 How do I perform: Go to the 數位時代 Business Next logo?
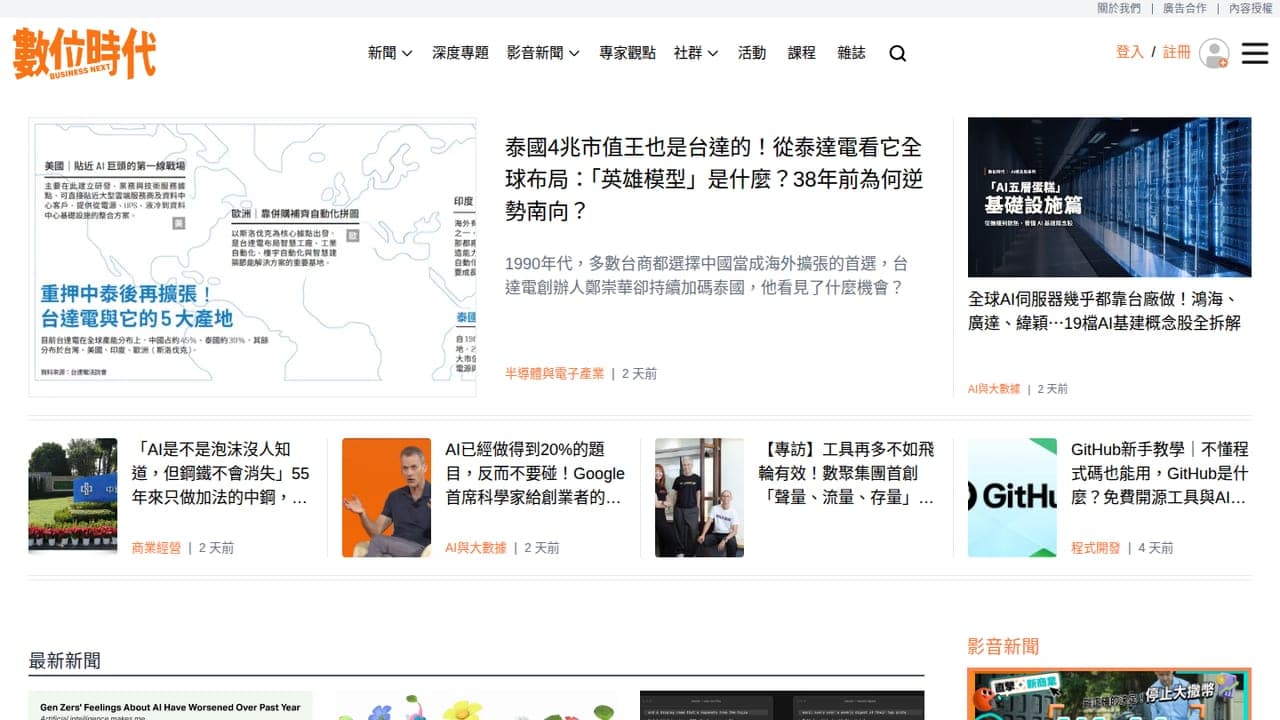(84, 53)
